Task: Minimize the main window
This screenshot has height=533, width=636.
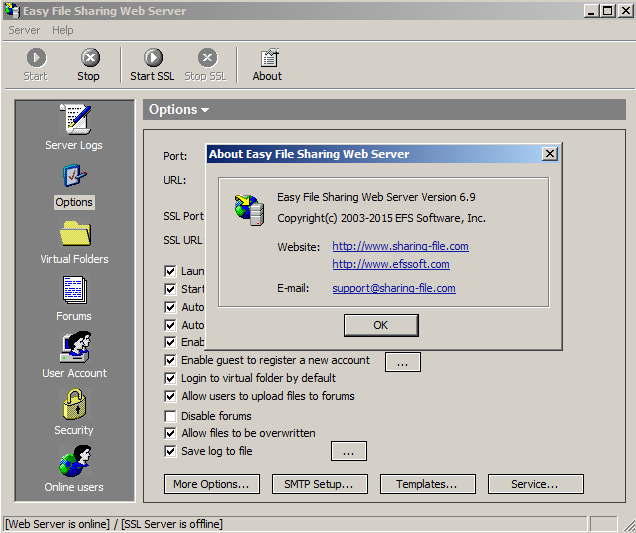Action: (x=591, y=11)
